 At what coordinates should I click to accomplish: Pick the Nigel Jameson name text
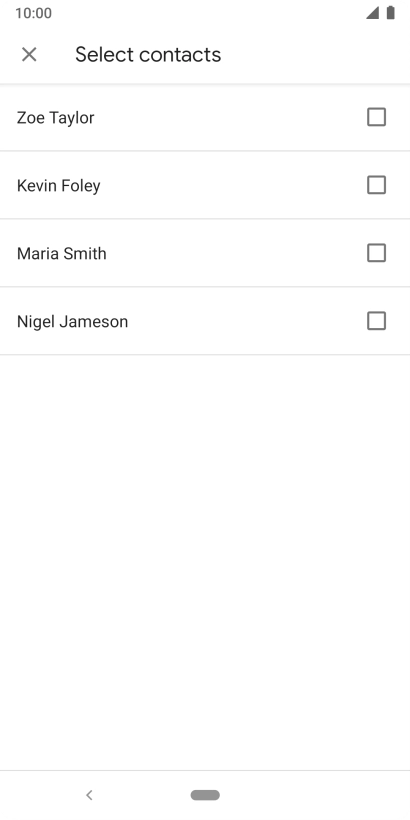(x=72, y=322)
